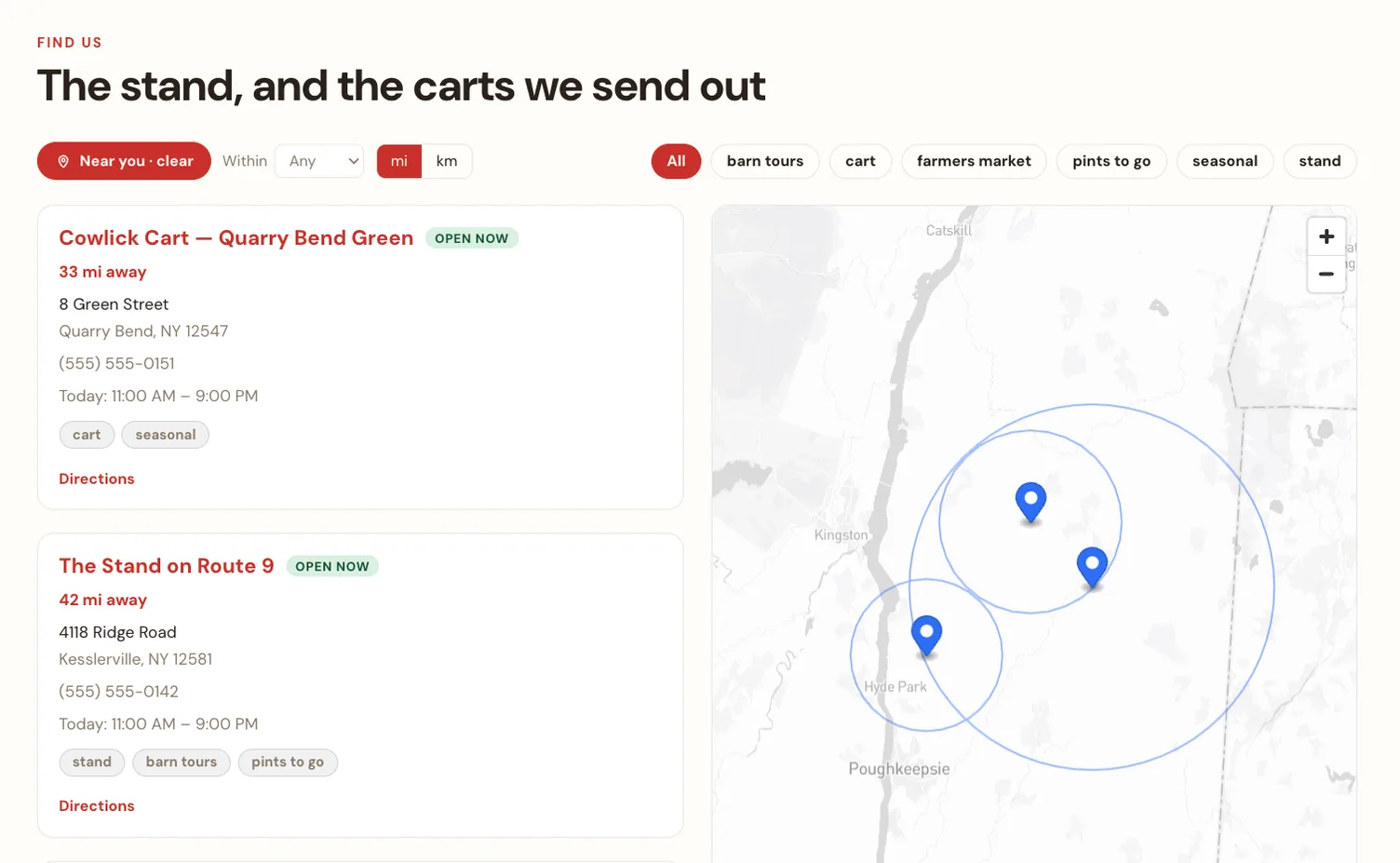The width and height of the screenshot is (1400, 863).
Task: Open the Within distance dropdown
Action: [x=319, y=161]
